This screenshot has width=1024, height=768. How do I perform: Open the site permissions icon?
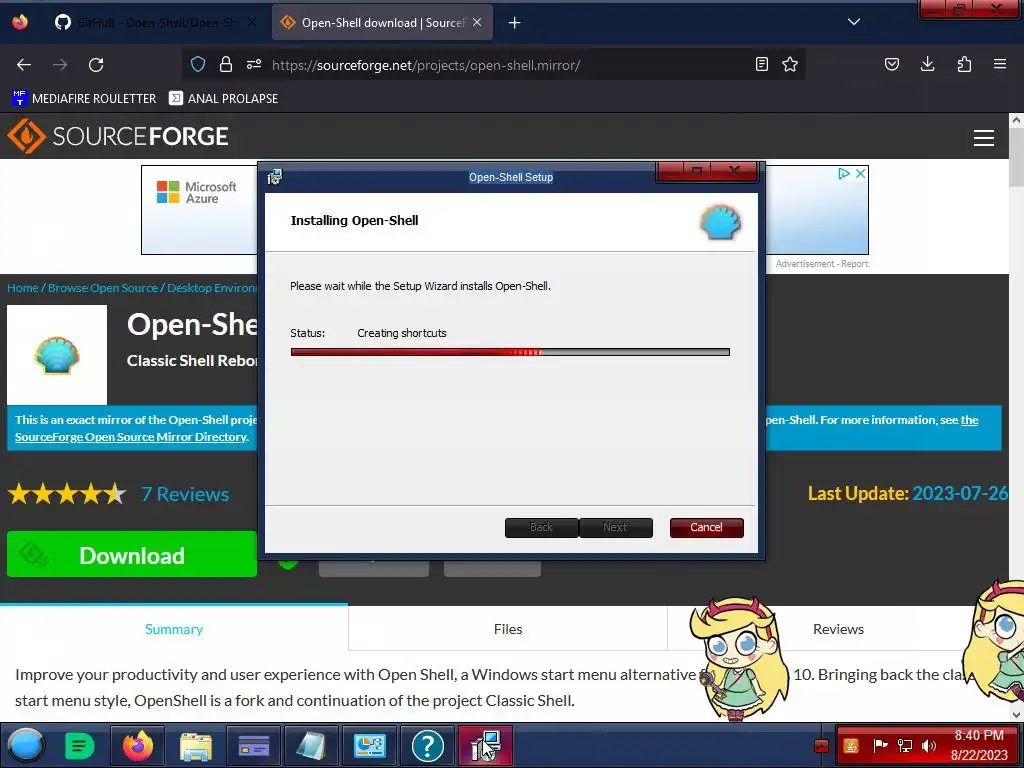pos(254,65)
